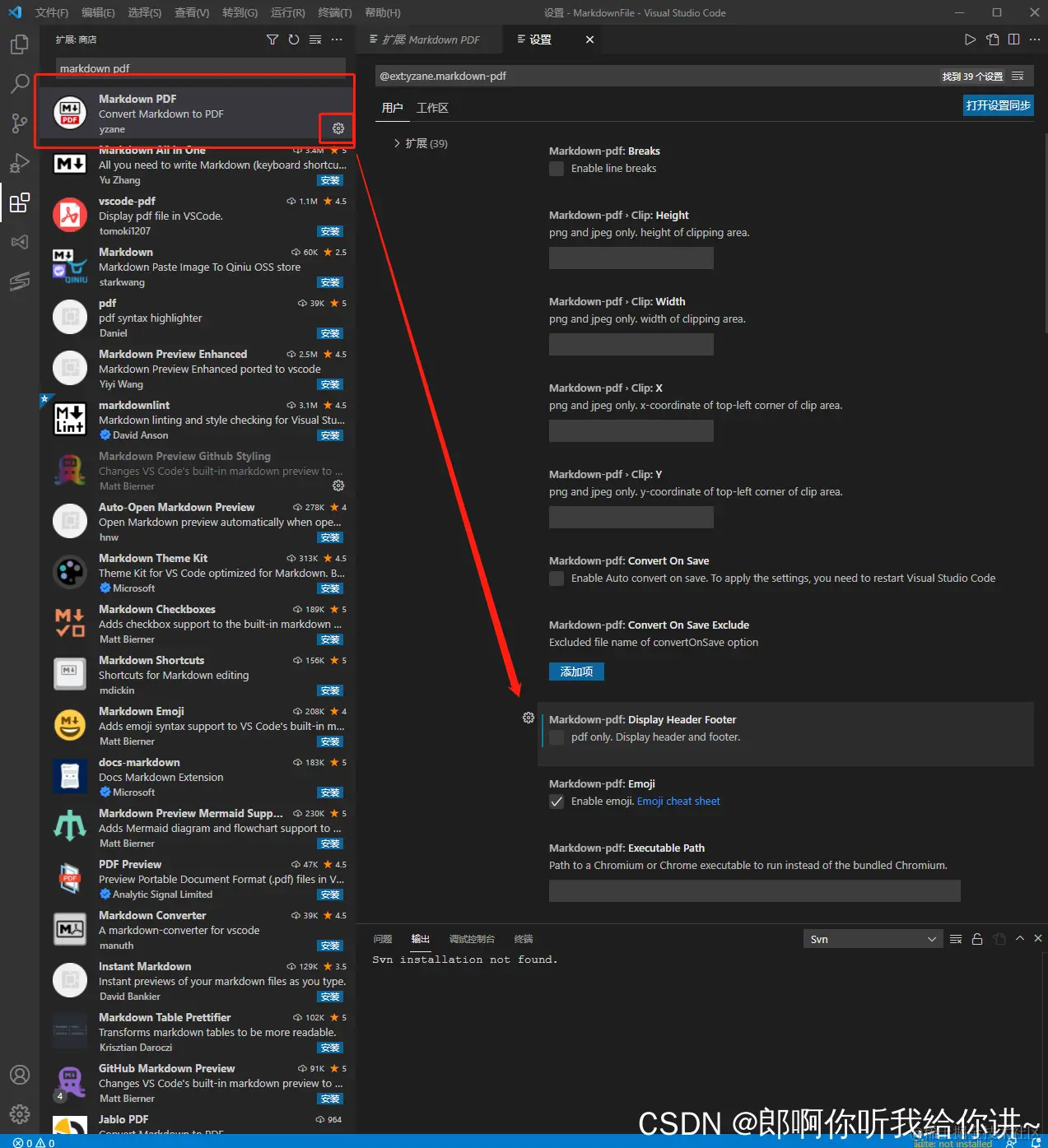This screenshot has width=1048, height=1148.
Task: Click errors and warnings status bar item
Action: 34,1142
